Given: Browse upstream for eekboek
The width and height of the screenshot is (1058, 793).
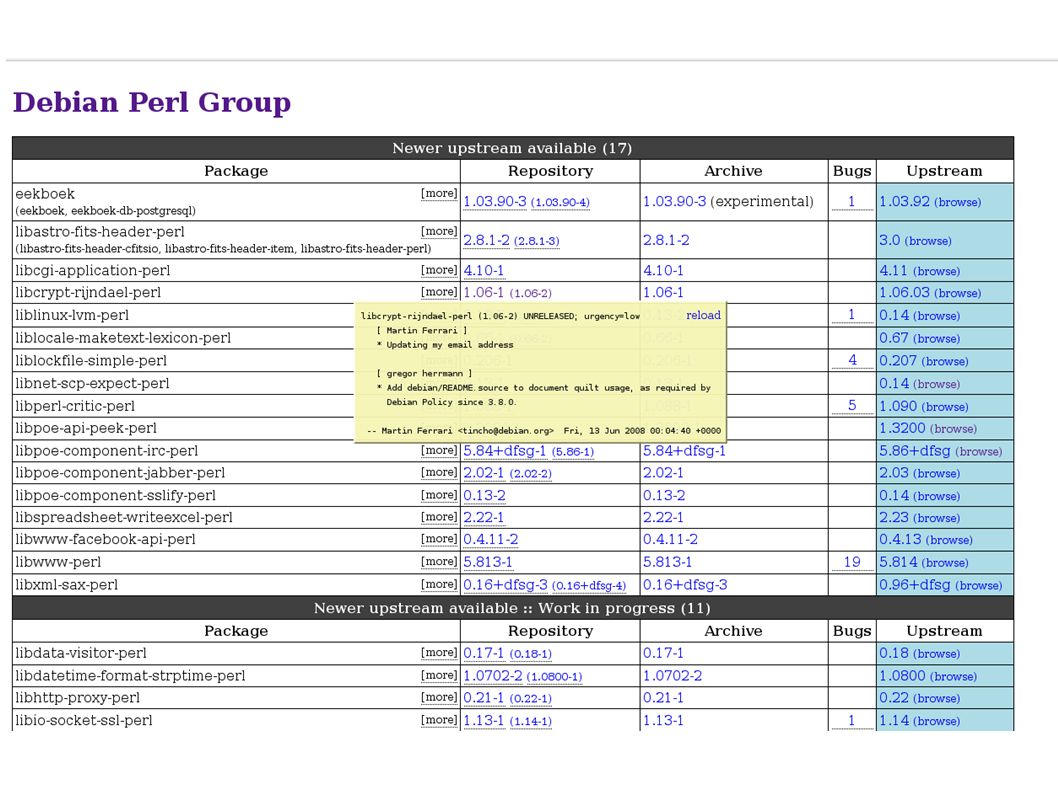Looking at the screenshot, I should coord(957,202).
